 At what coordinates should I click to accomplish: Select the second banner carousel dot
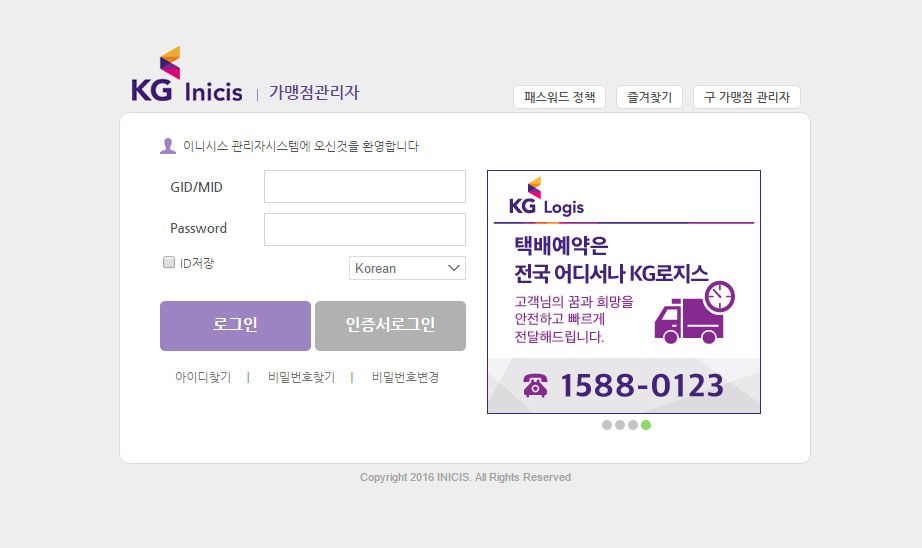(x=620, y=425)
